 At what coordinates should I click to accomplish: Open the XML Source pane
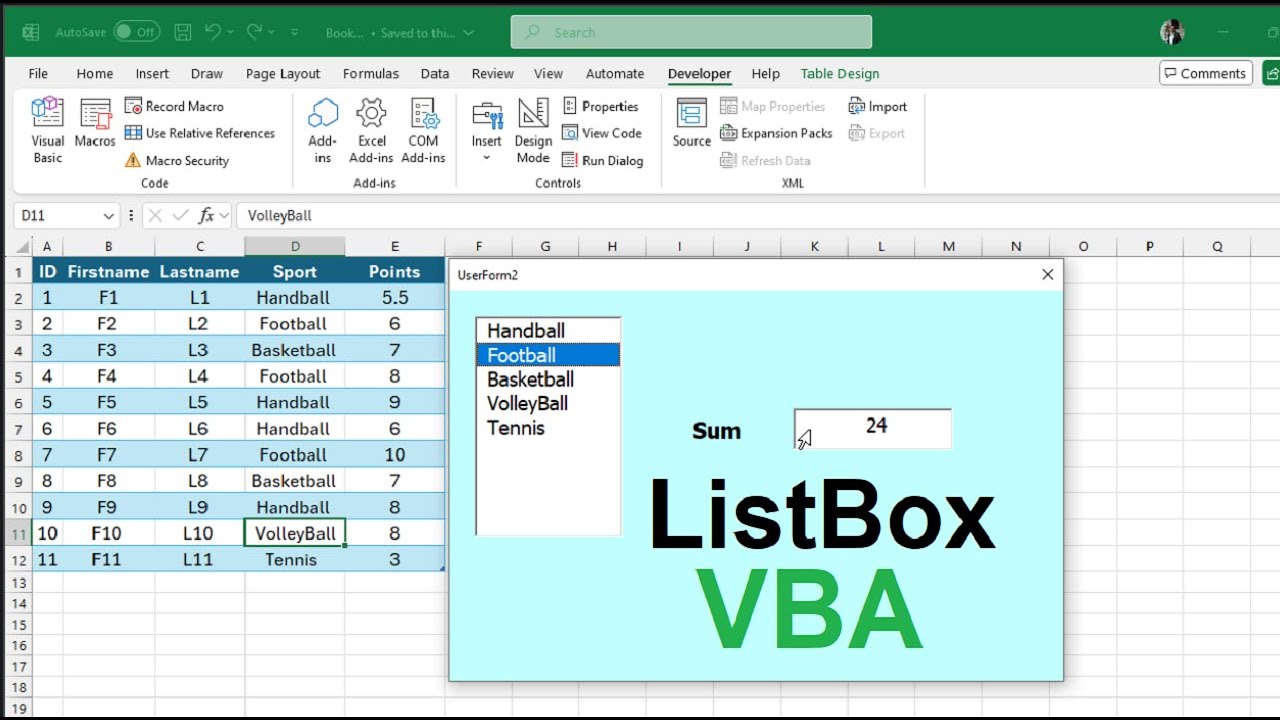[x=691, y=125]
